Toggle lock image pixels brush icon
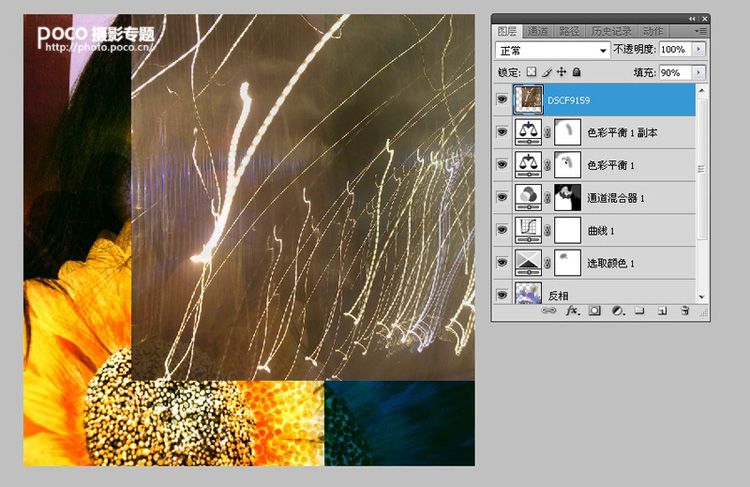Screen dimensions: 750x487 coord(547,72)
